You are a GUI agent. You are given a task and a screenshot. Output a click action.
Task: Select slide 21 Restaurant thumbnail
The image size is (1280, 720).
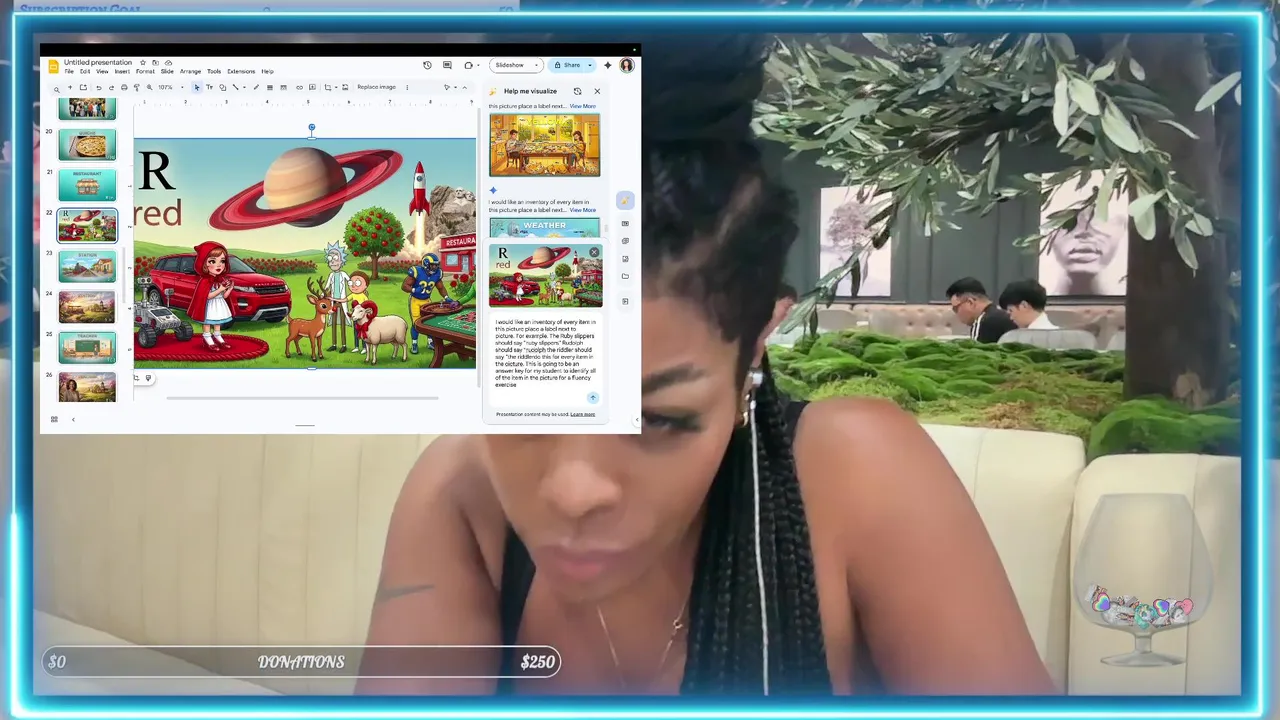tap(87, 185)
